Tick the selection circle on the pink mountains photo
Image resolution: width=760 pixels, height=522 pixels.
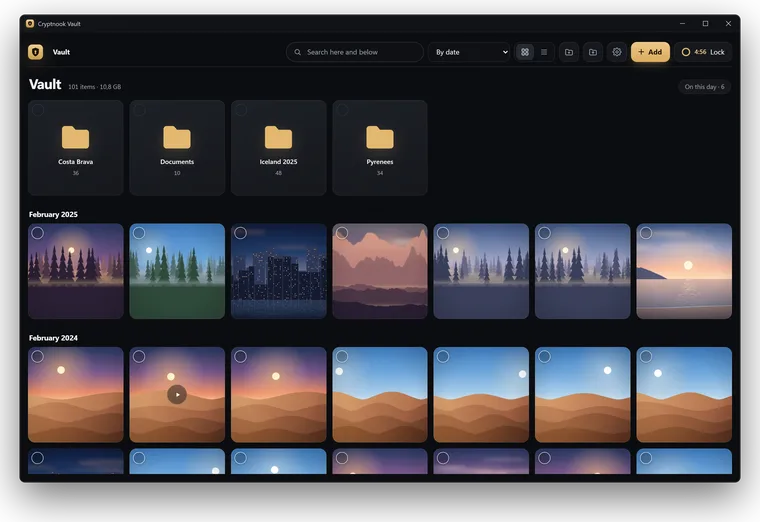click(x=342, y=233)
